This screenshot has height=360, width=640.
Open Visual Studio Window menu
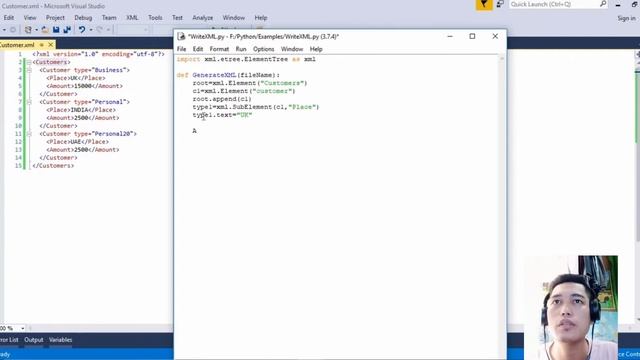pyautogui.click(x=233, y=18)
